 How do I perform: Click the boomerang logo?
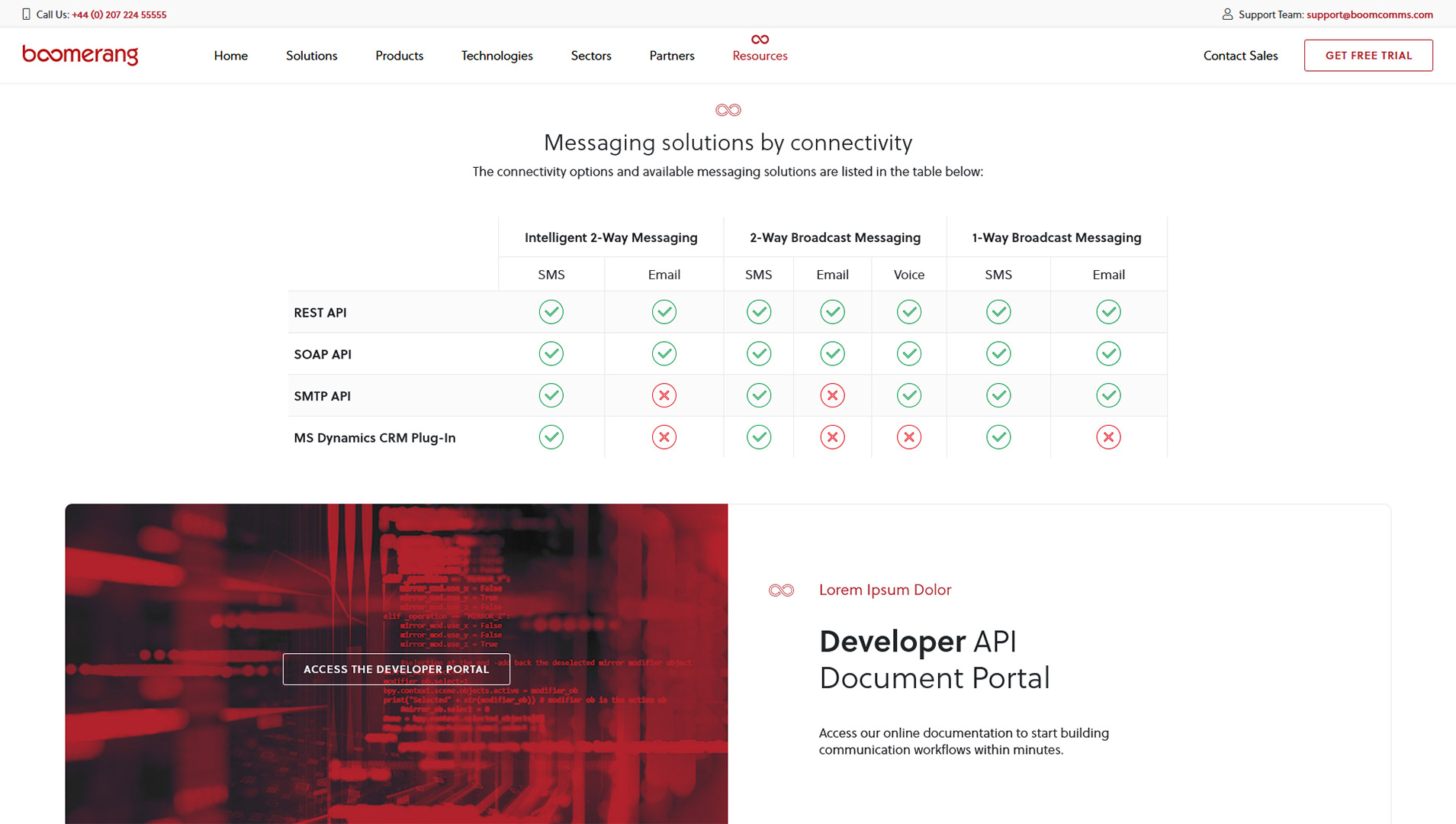80,55
